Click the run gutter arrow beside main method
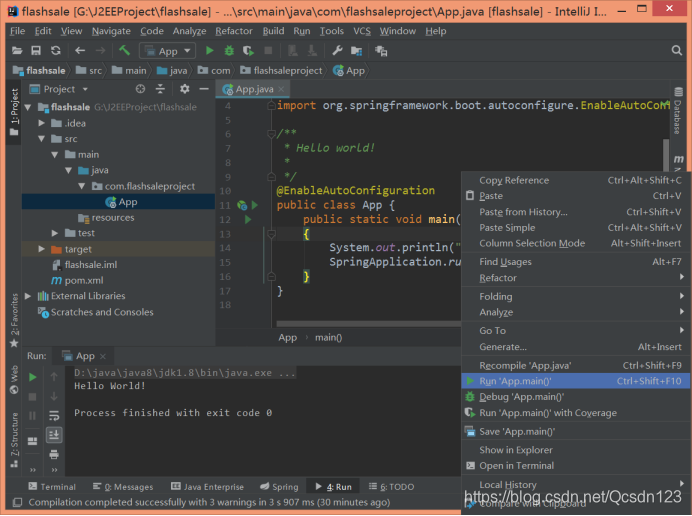Screen dimensions: 692x516 (248, 219)
